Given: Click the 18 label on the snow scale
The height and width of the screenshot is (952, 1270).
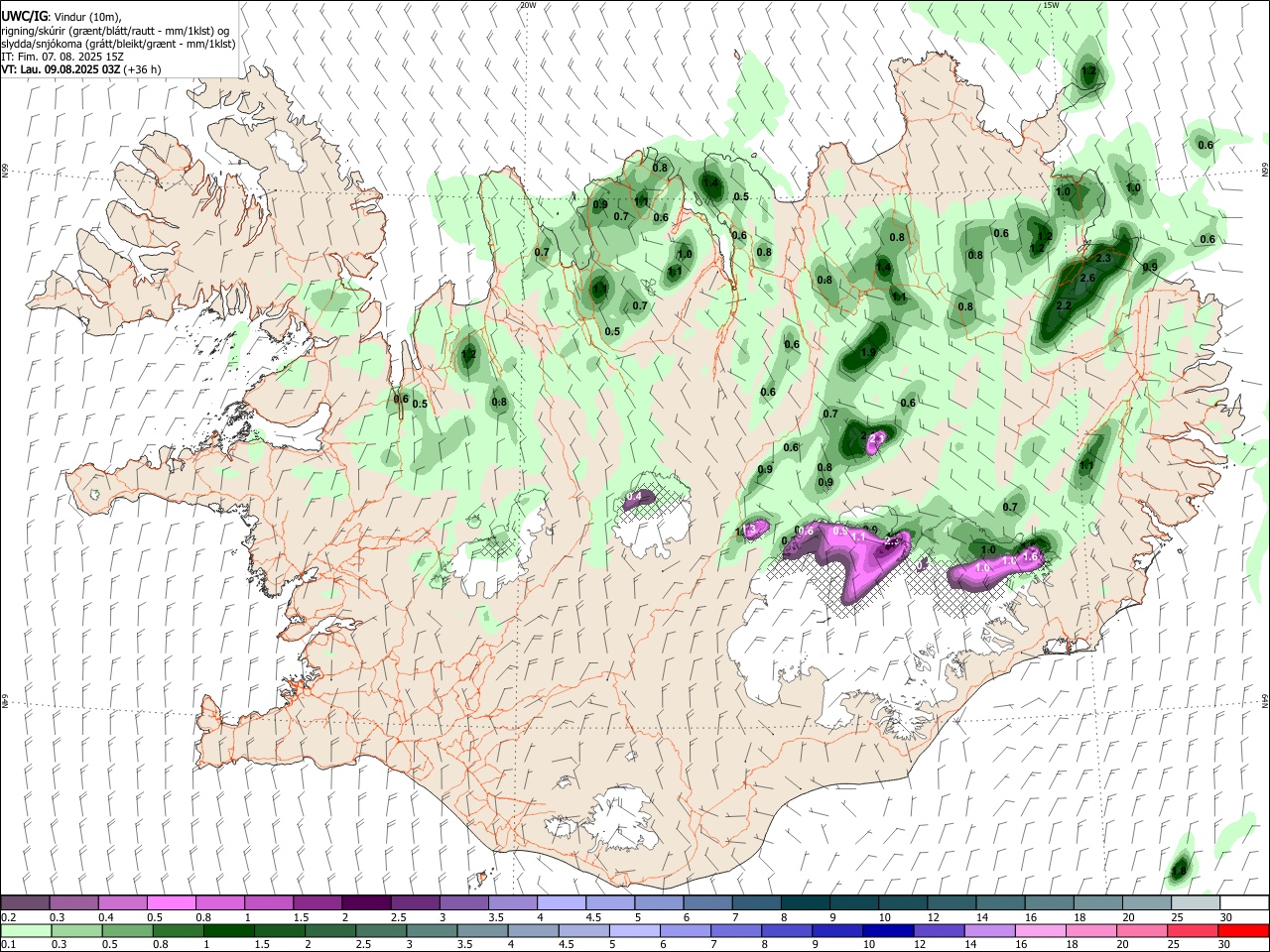Looking at the screenshot, I should tap(1079, 917).
